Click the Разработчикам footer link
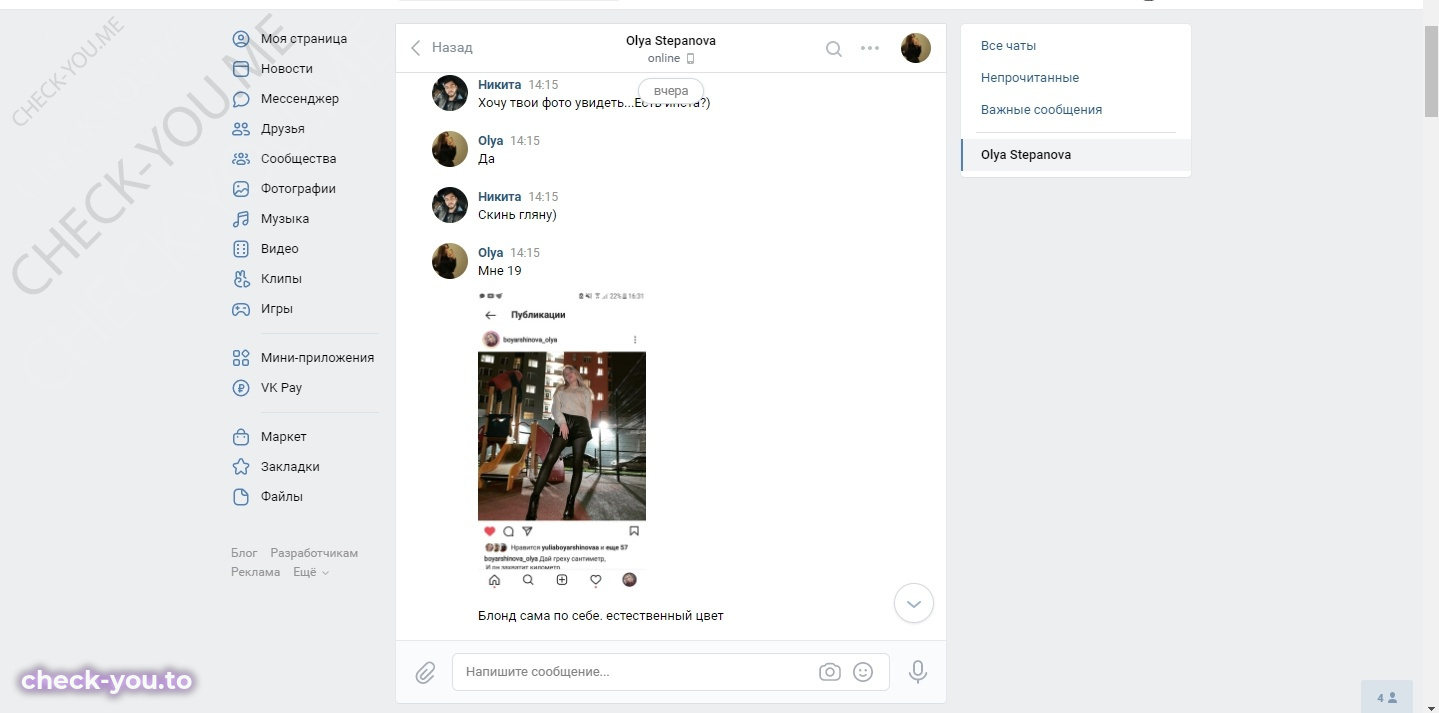1439x713 pixels. click(x=314, y=553)
